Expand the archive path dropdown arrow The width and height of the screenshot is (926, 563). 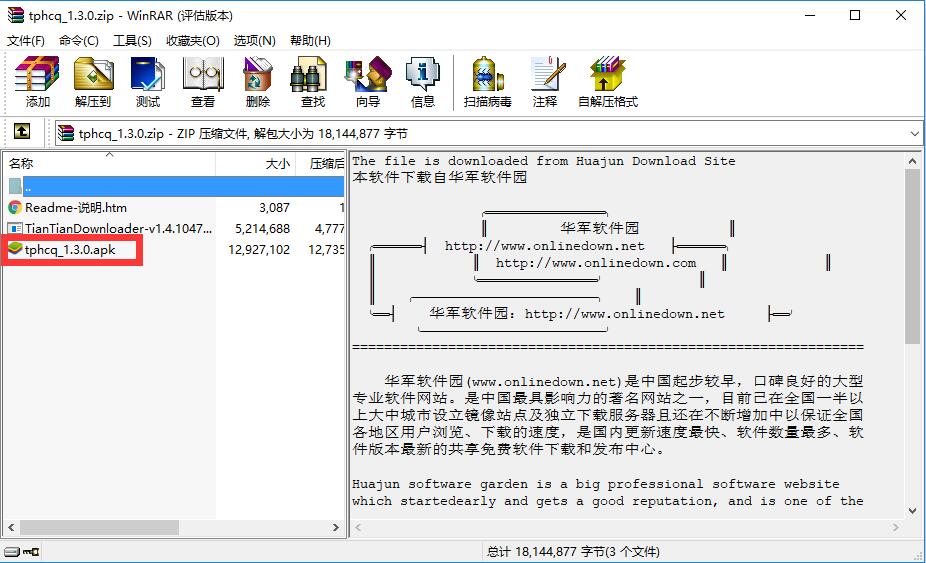coord(915,134)
